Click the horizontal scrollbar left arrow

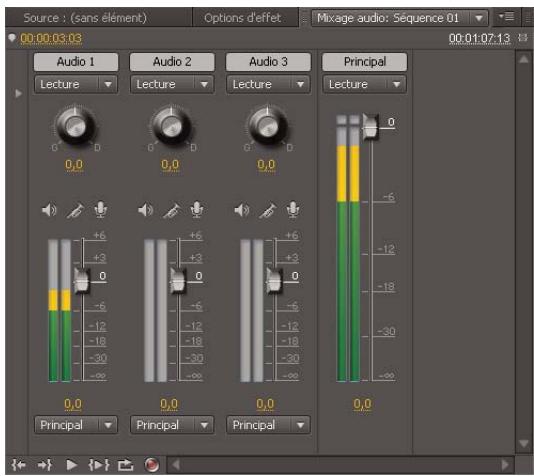176,464
